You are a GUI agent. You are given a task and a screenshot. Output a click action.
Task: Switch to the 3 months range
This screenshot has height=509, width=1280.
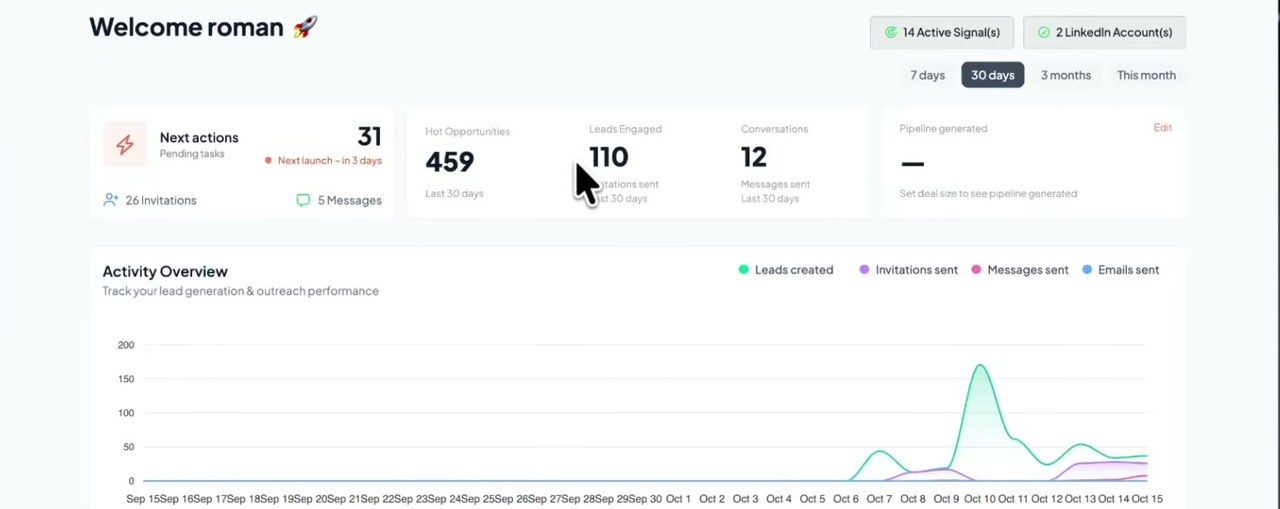[x=1066, y=75]
